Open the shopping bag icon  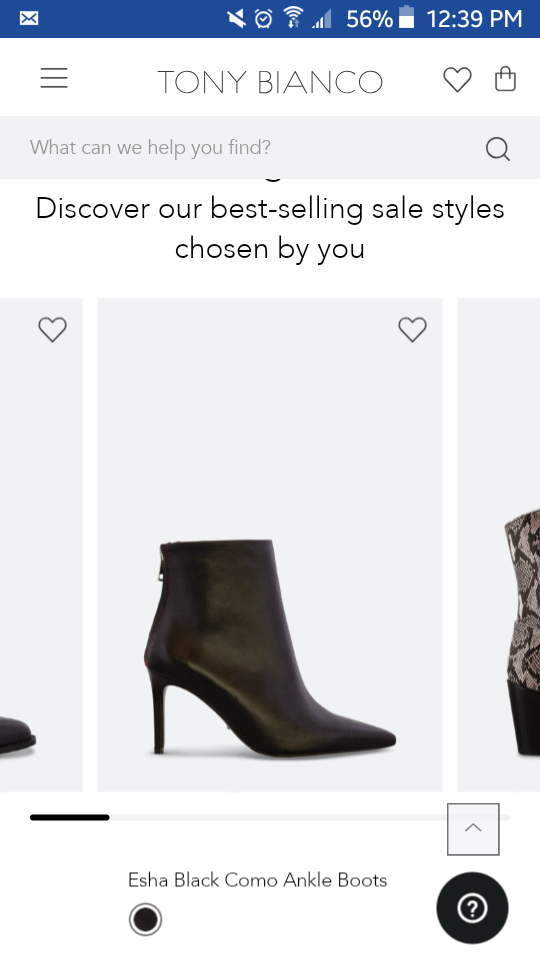[505, 80]
